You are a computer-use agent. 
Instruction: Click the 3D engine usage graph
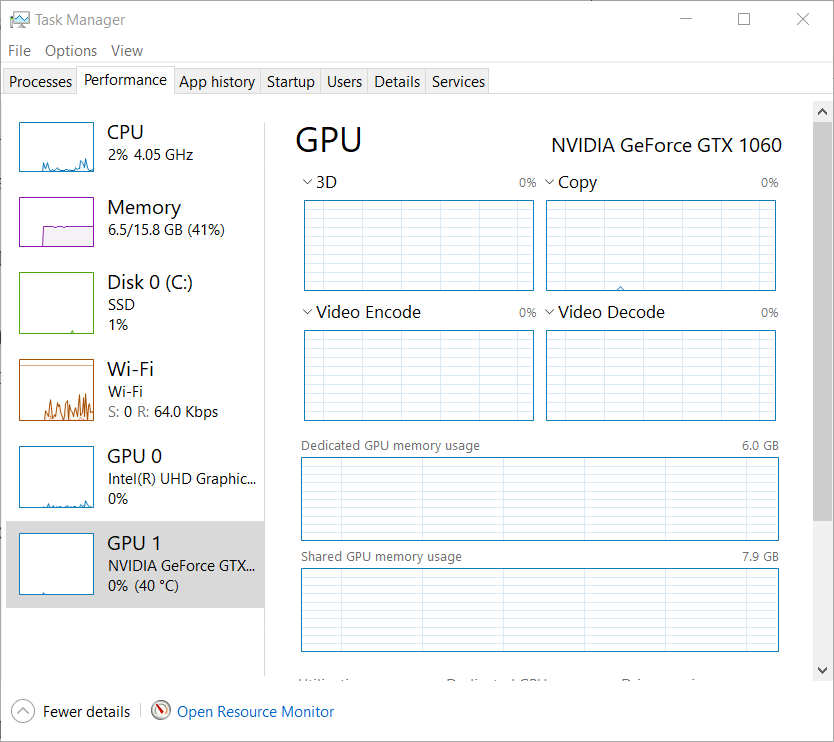[x=419, y=245]
